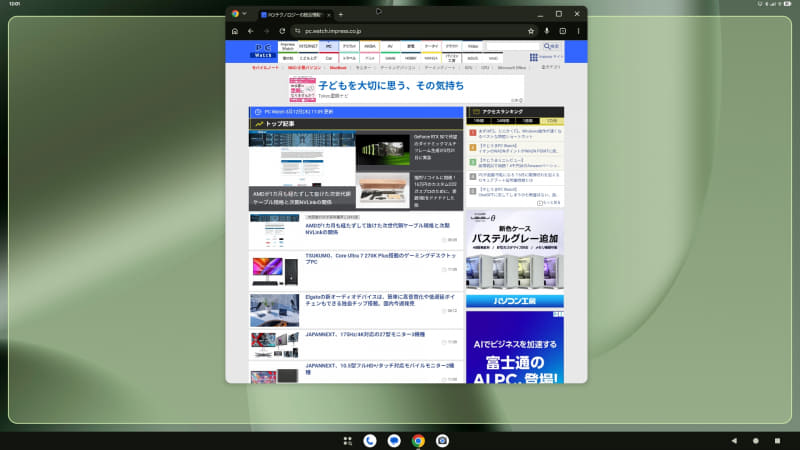Screen dimensions: 800x450
Task: Tap the Android home circle button
Action: [x=756, y=441]
